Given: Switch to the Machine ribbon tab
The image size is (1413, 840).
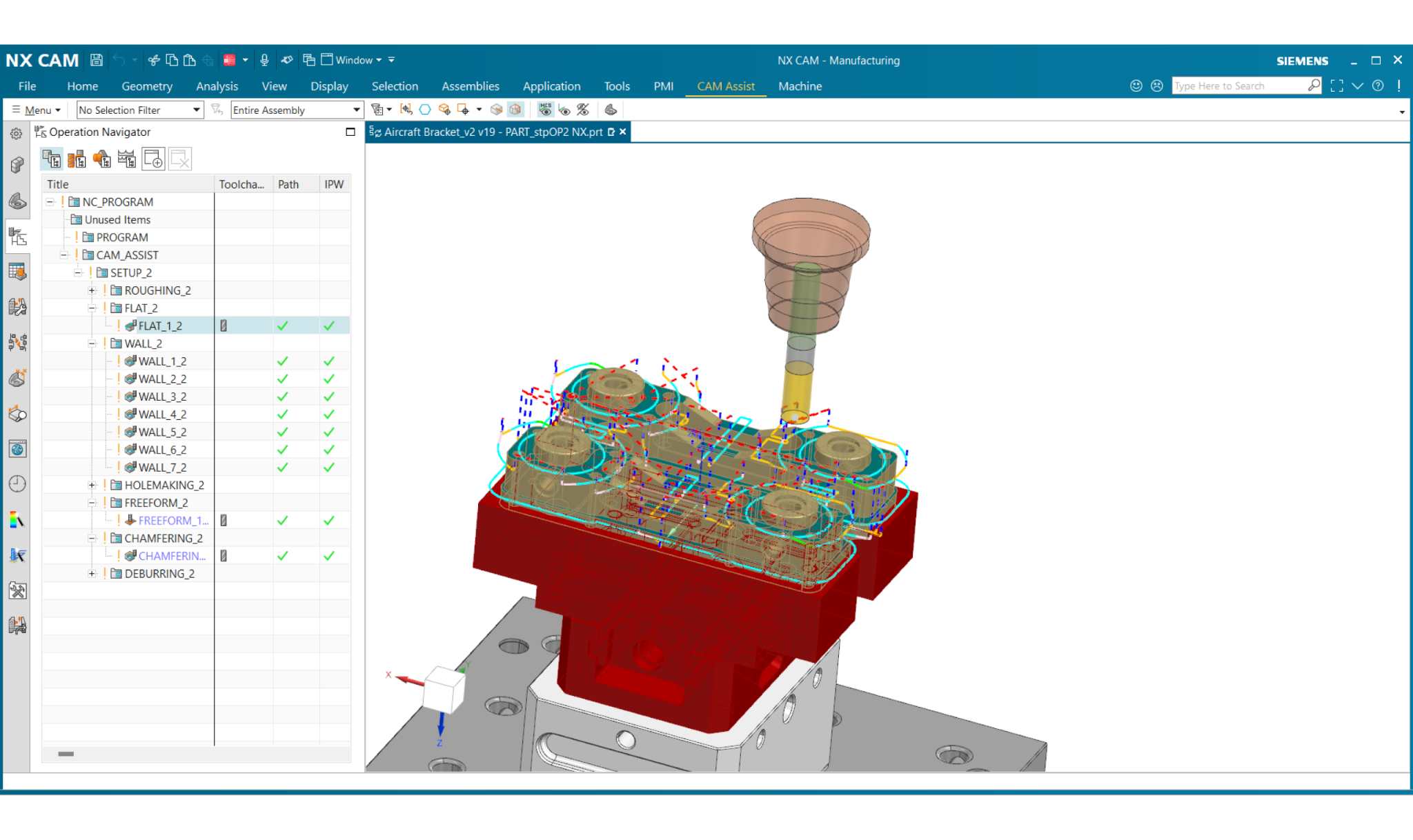Looking at the screenshot, I should tap(800, 86).
